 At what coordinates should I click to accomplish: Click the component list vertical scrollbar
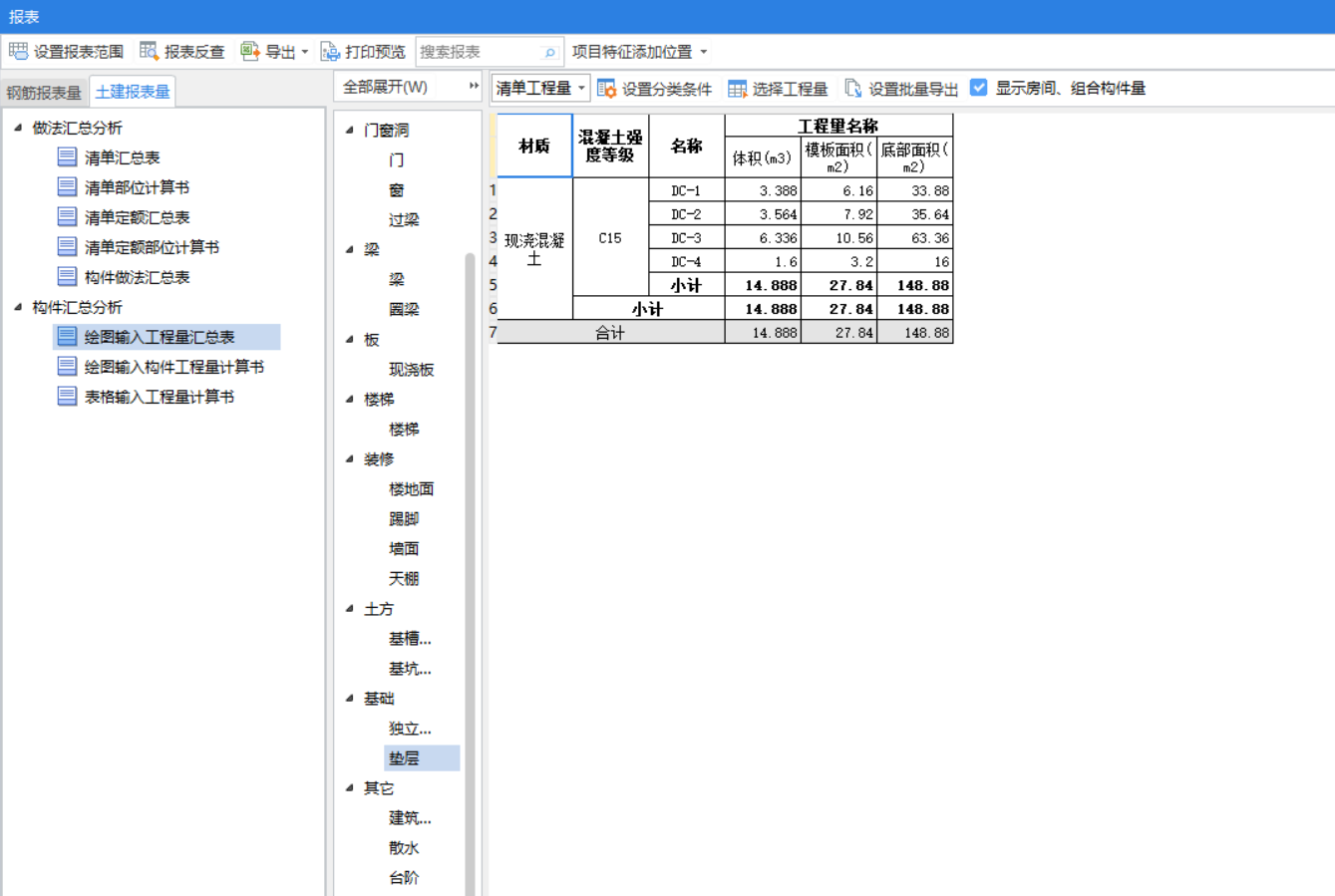tap(471, 573)
